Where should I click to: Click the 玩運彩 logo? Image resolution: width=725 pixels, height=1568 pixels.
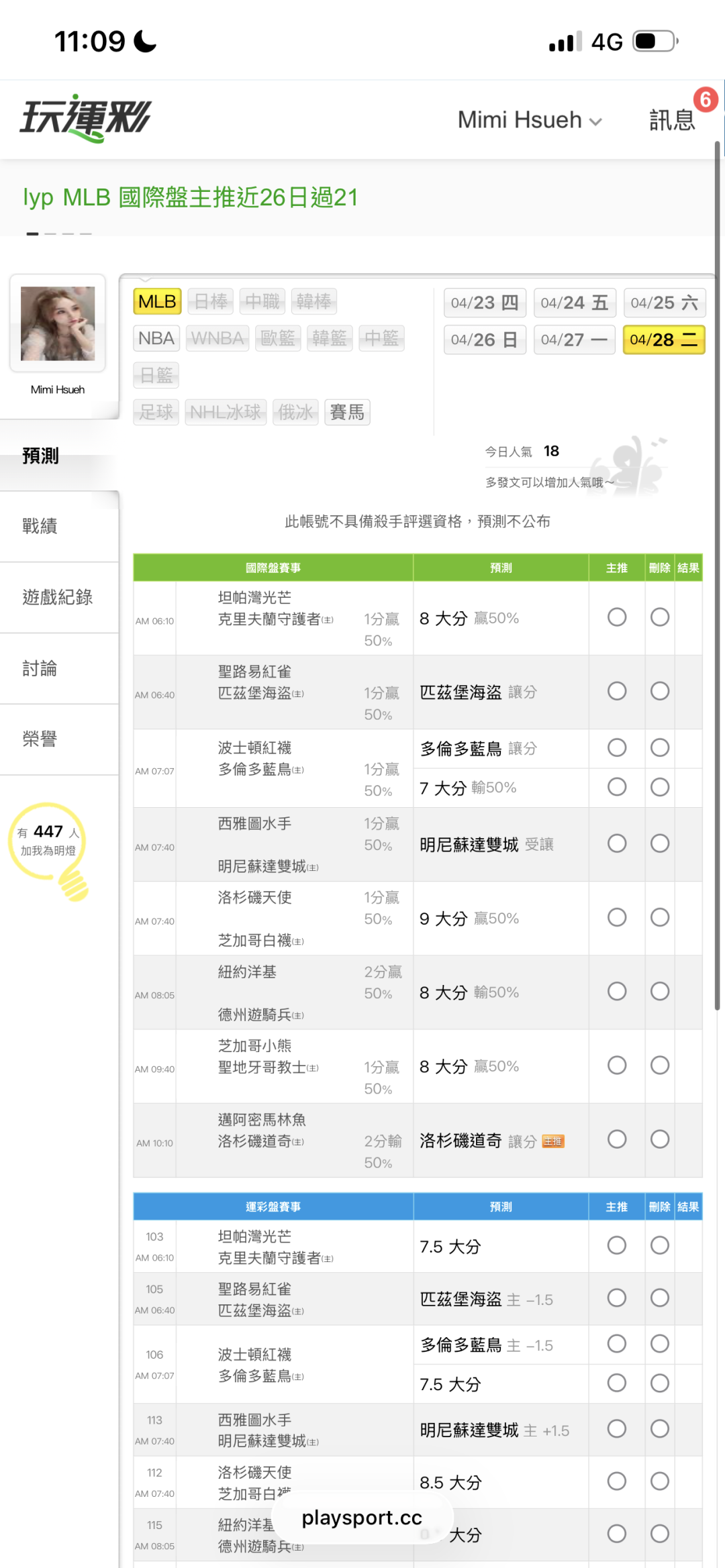coord(86,118)
